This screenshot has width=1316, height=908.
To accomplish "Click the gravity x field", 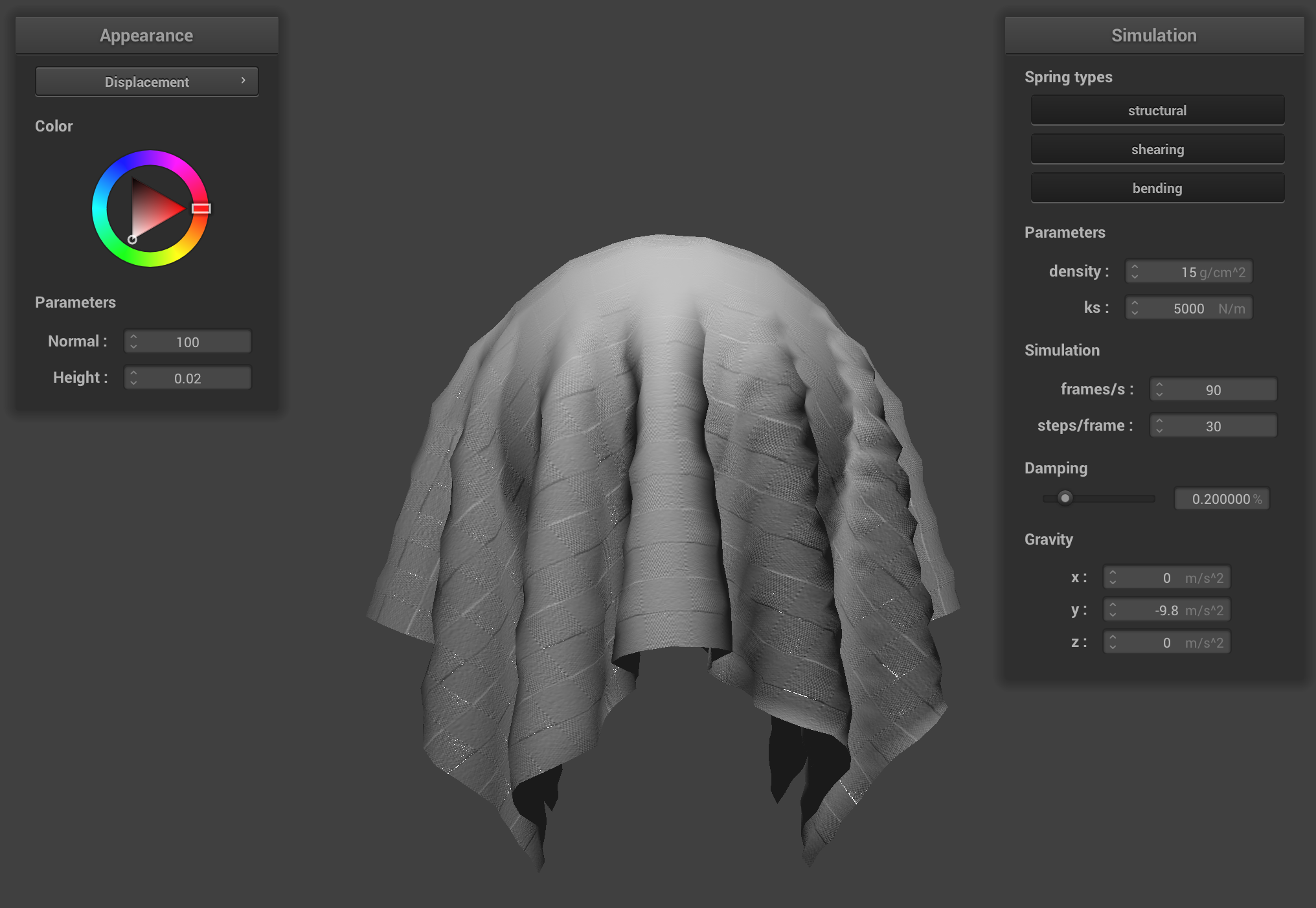I will 1167,577.
